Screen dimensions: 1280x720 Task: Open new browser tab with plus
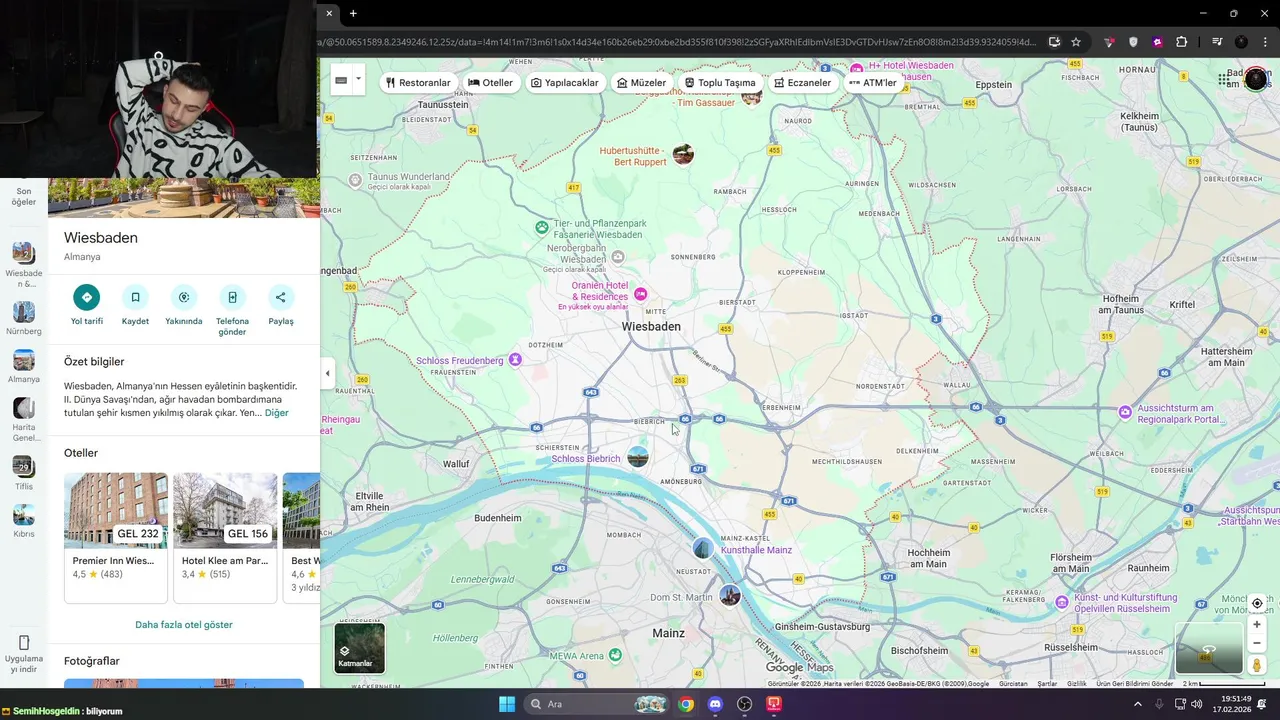353,13
